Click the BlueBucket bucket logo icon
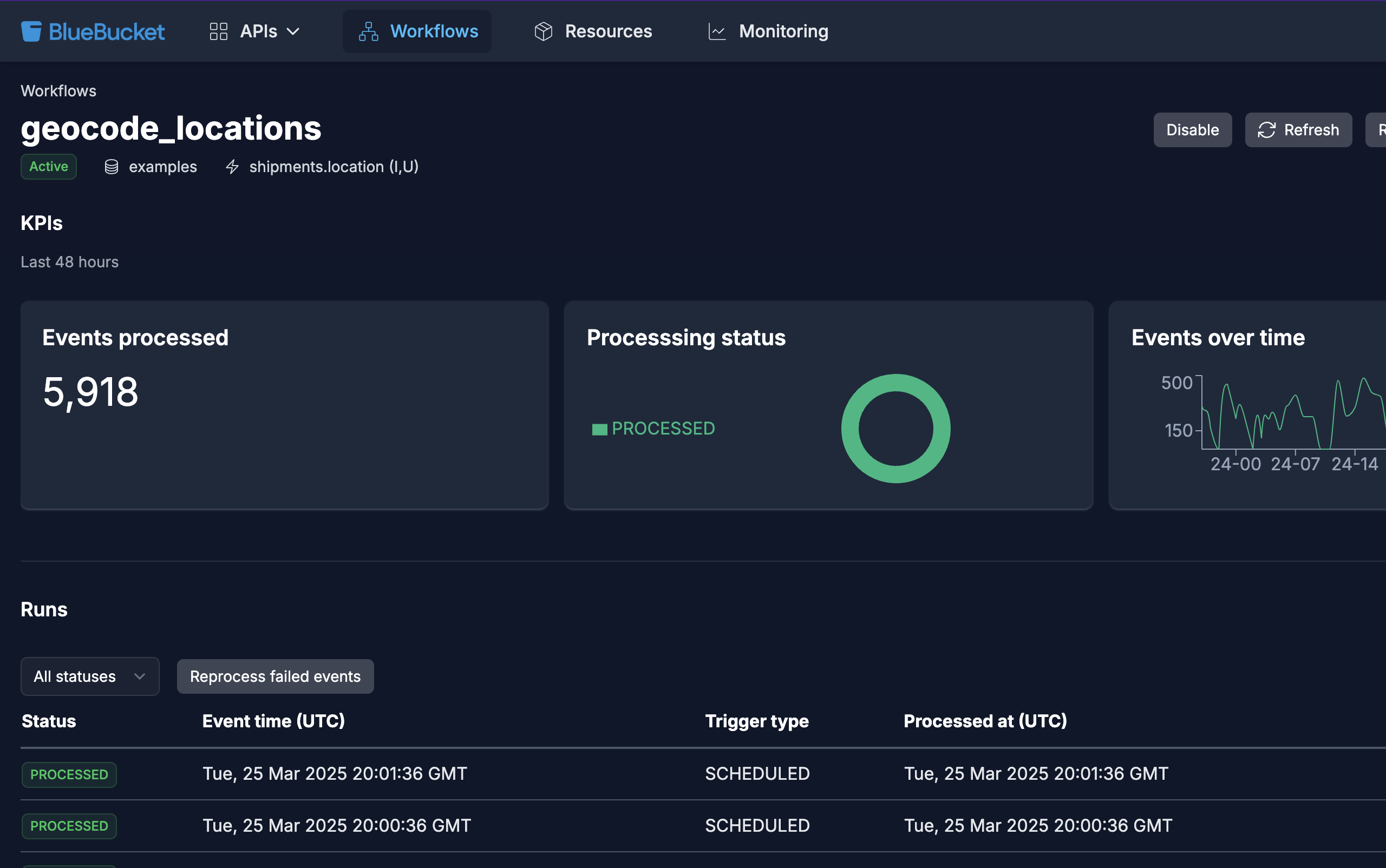This screenshot has width=1386, height=868. click(x=31, y=31)
